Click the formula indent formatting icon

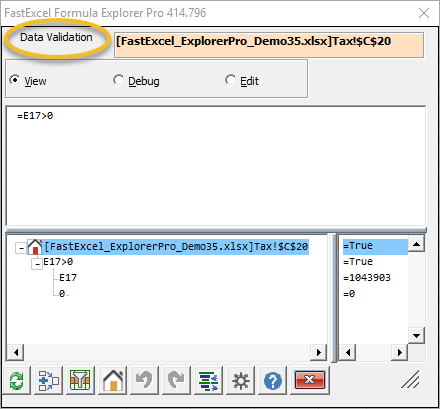point(209,380)
